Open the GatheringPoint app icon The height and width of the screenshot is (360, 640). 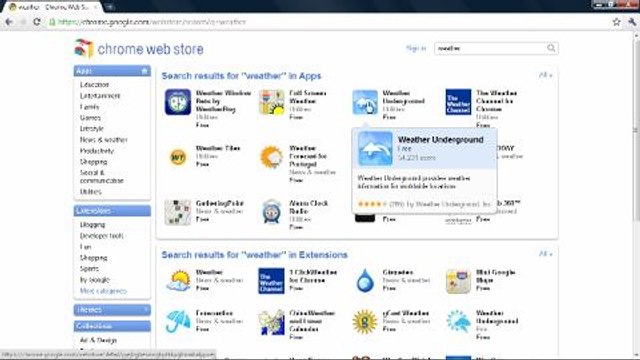click(x=178, y=212)
